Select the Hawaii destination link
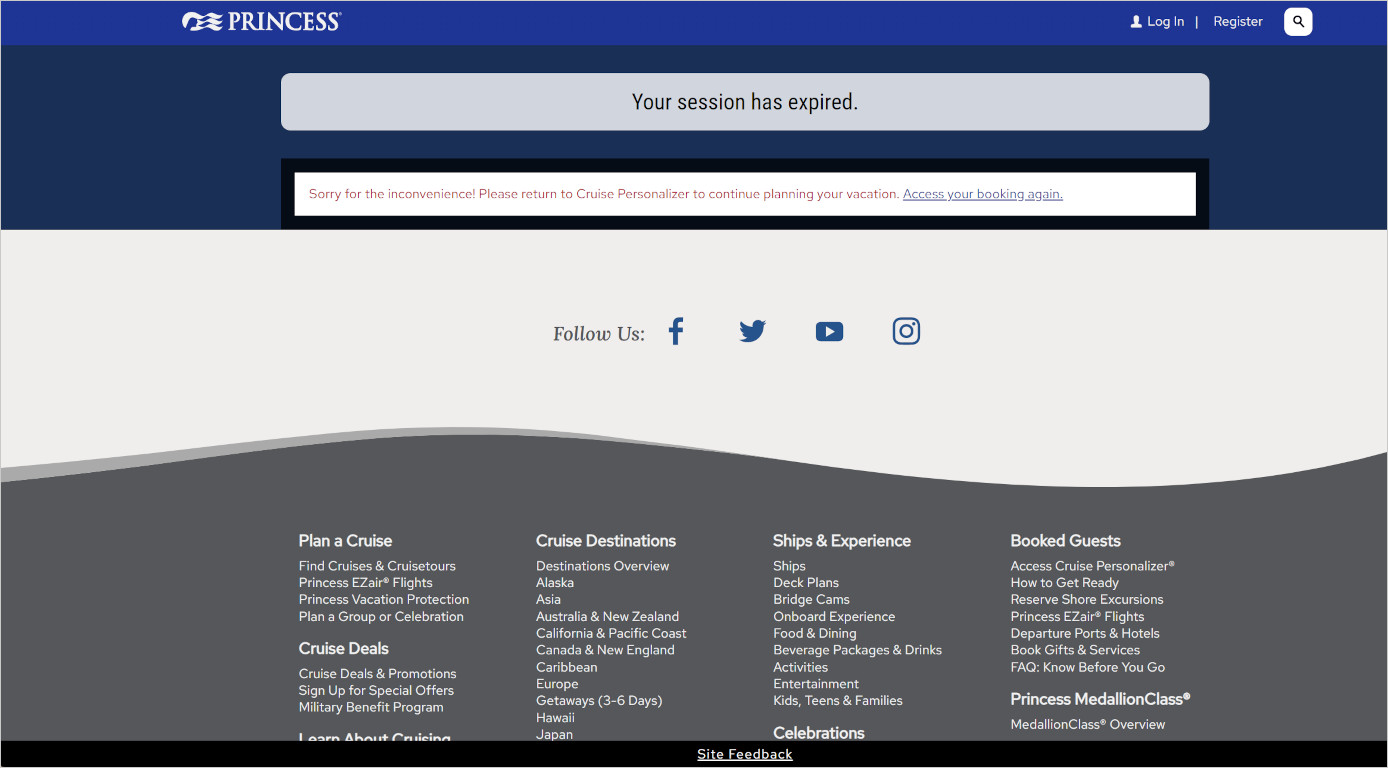1388x768 pixels. [x=555, y=718]
